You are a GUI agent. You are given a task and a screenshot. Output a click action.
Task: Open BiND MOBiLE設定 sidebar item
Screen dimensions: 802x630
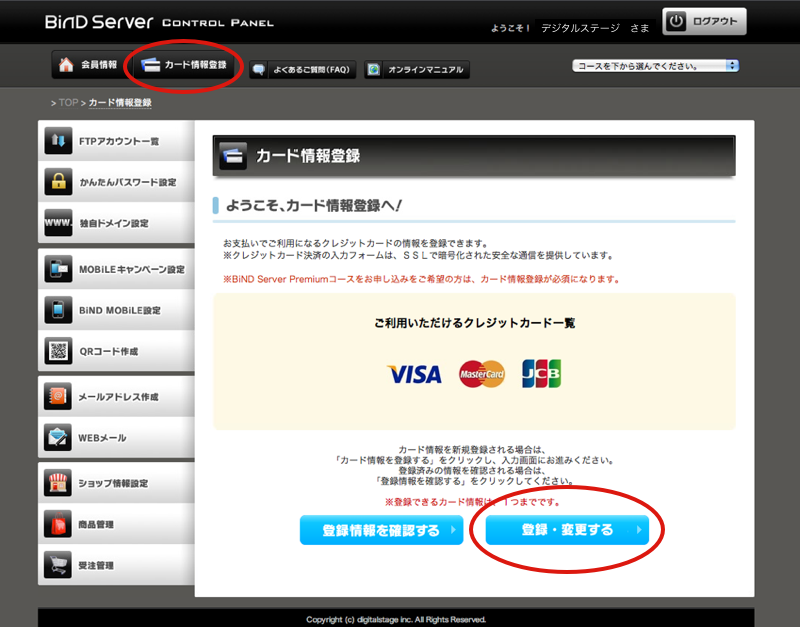(116, 310)
